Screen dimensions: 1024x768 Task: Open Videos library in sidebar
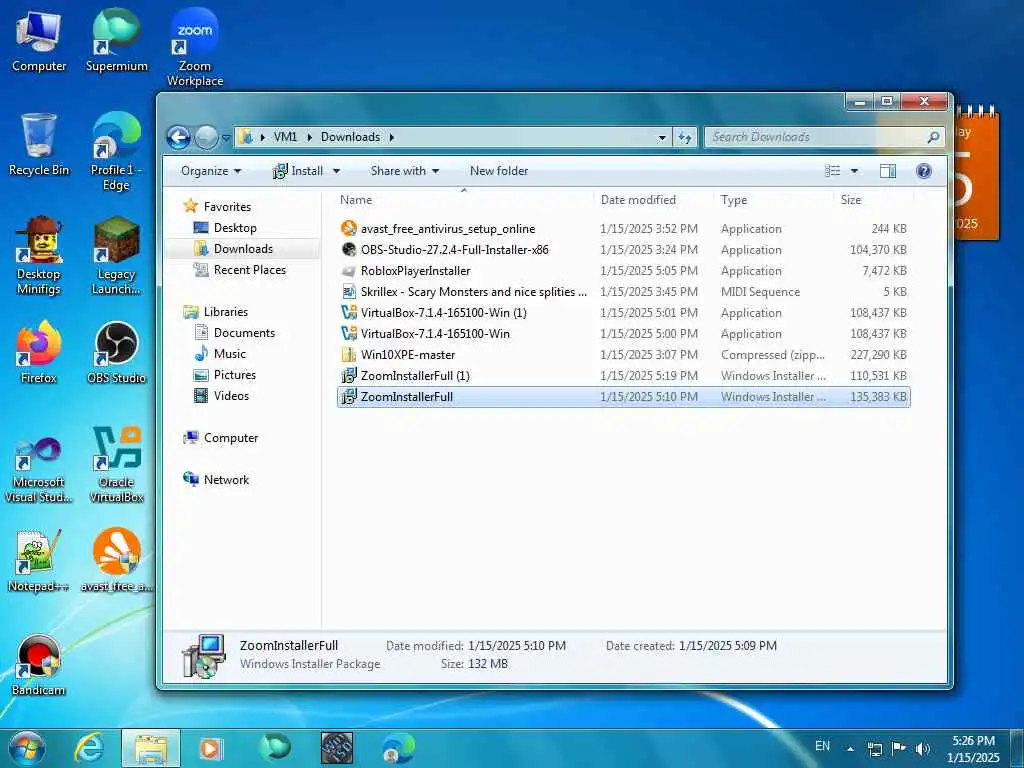click(222, 396)
